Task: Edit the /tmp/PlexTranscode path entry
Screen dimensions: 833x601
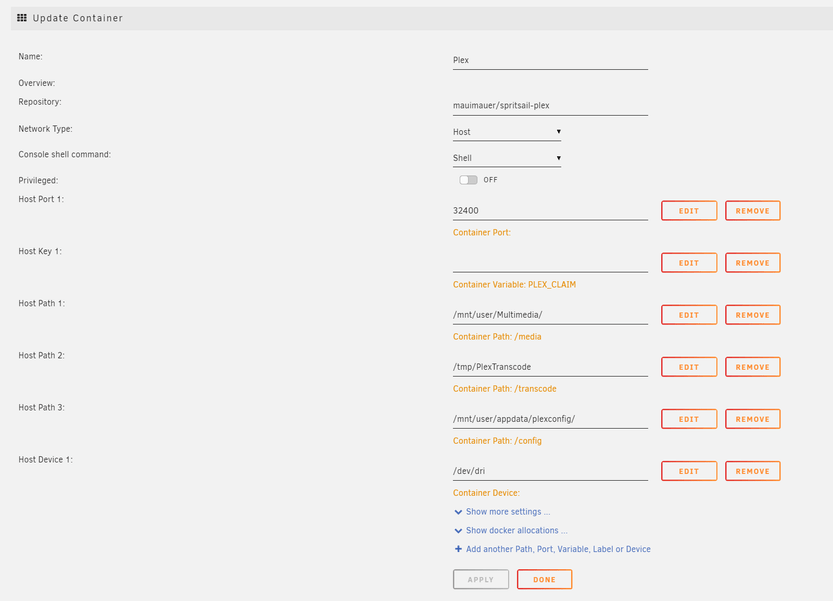Action: (x=689, y=367)
